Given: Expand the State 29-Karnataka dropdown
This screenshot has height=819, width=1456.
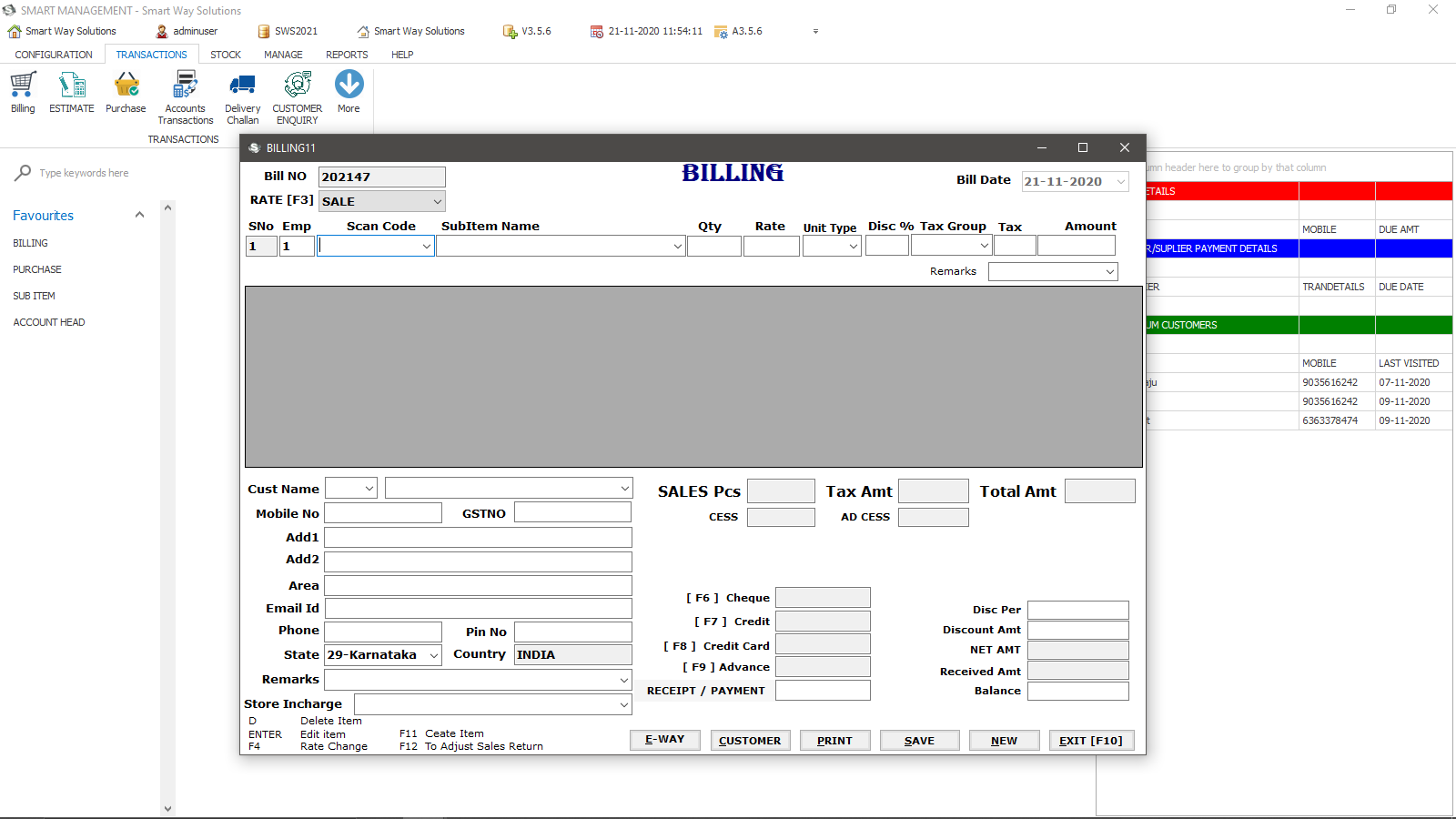Looking at the screenshot, I should (x=433, y=655).
